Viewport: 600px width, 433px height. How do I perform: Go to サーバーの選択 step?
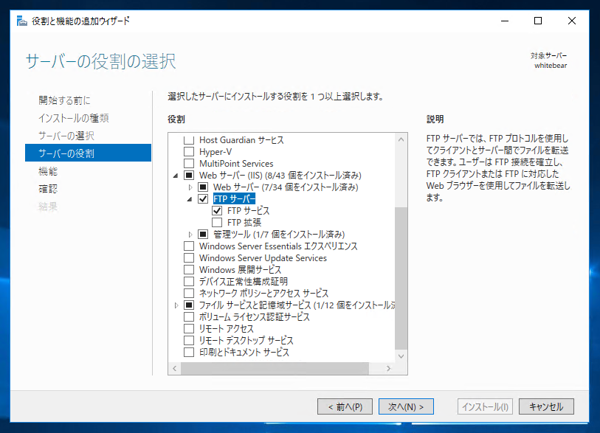[66, 136]
